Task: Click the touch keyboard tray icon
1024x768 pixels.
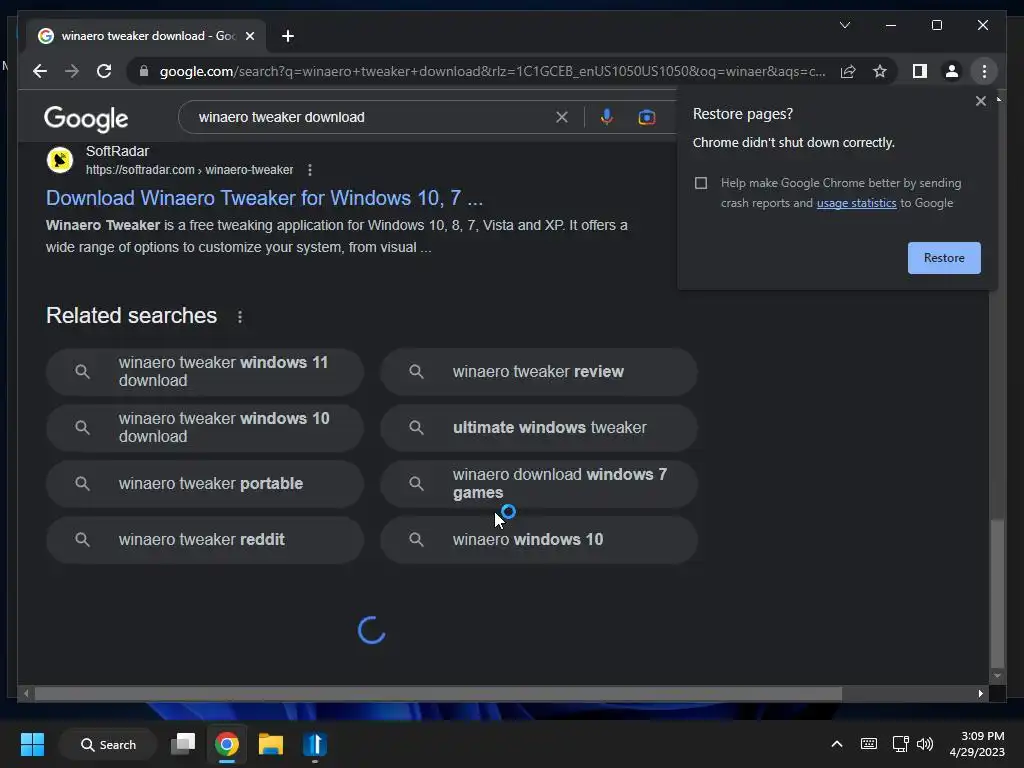Action: tap(869, 744)
